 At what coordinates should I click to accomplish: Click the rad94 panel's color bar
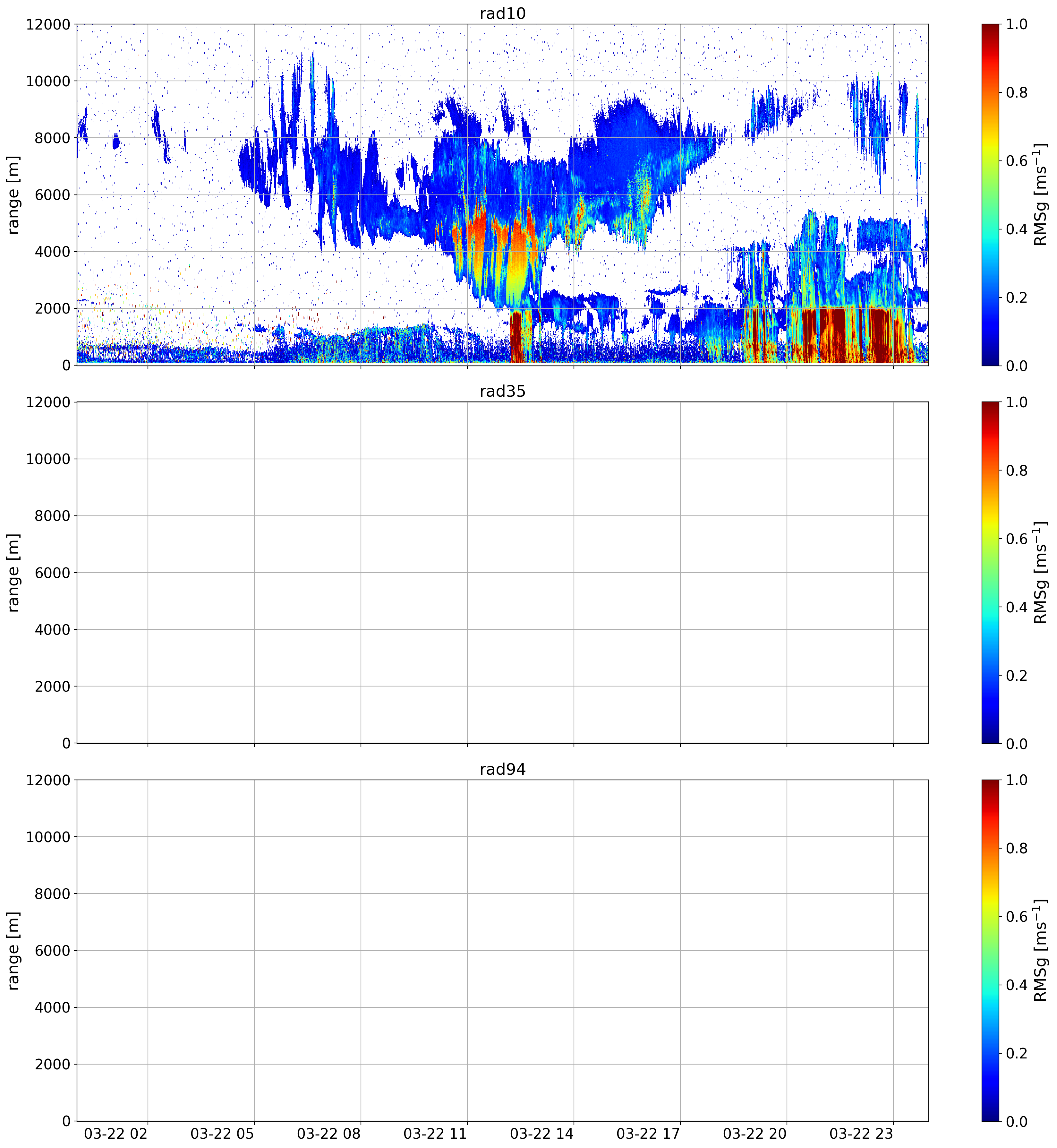click(990, 951)
